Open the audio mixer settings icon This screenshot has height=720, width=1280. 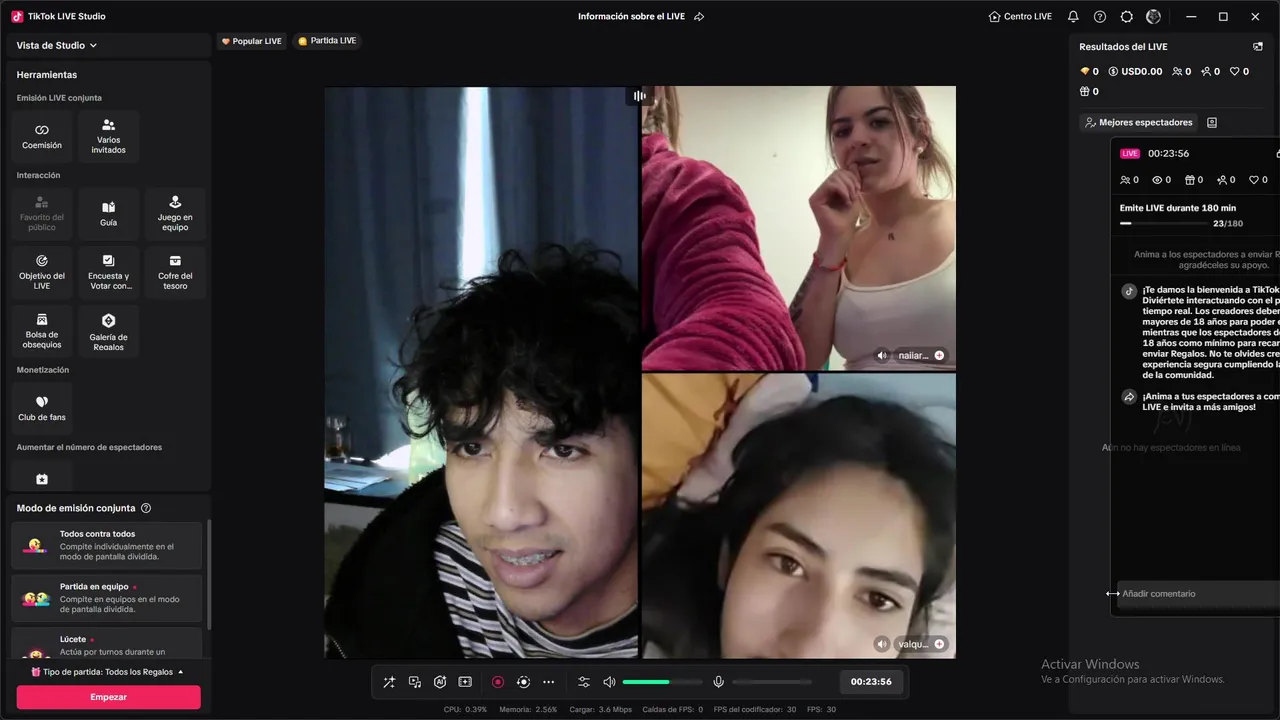[584, 682]
